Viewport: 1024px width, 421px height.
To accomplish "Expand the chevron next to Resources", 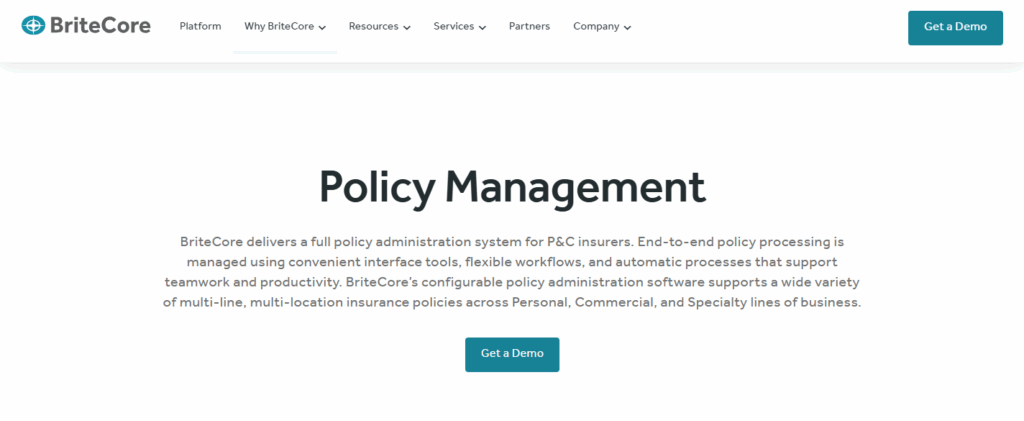I will (407, 28).
